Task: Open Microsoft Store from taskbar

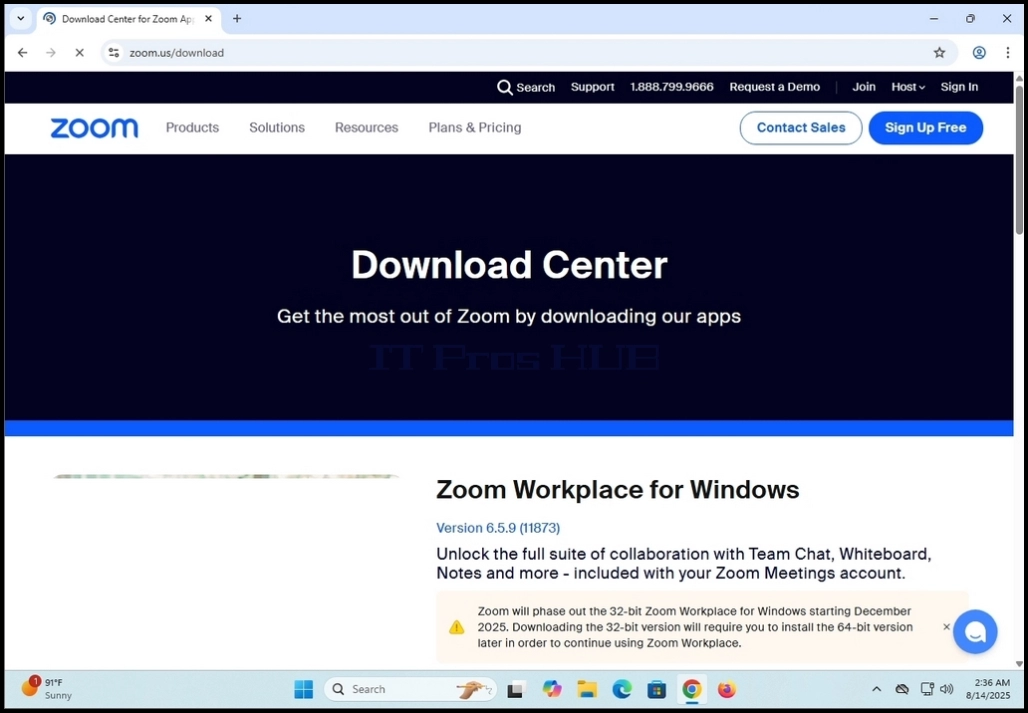Action: pyautogui.click(x=656, y=689)
